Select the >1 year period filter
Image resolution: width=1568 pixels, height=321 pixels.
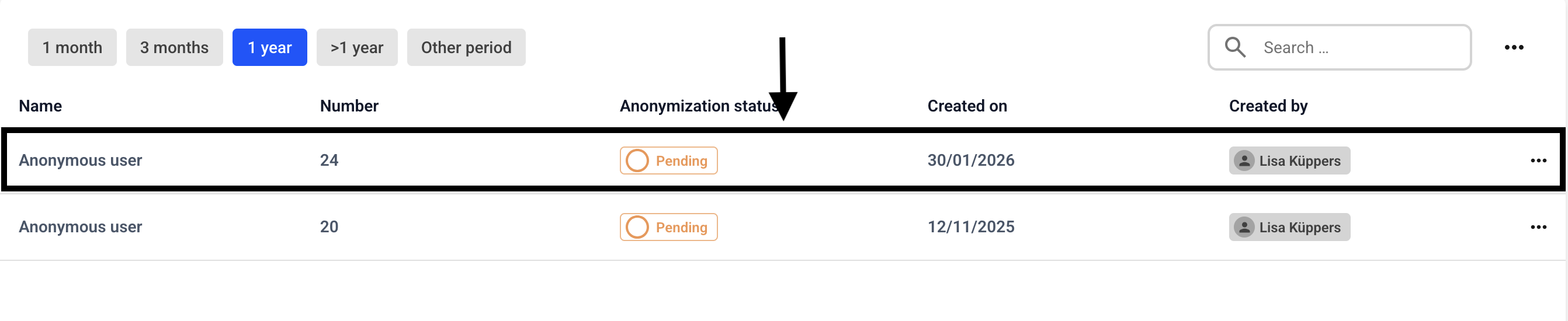(x=357, y=47)
